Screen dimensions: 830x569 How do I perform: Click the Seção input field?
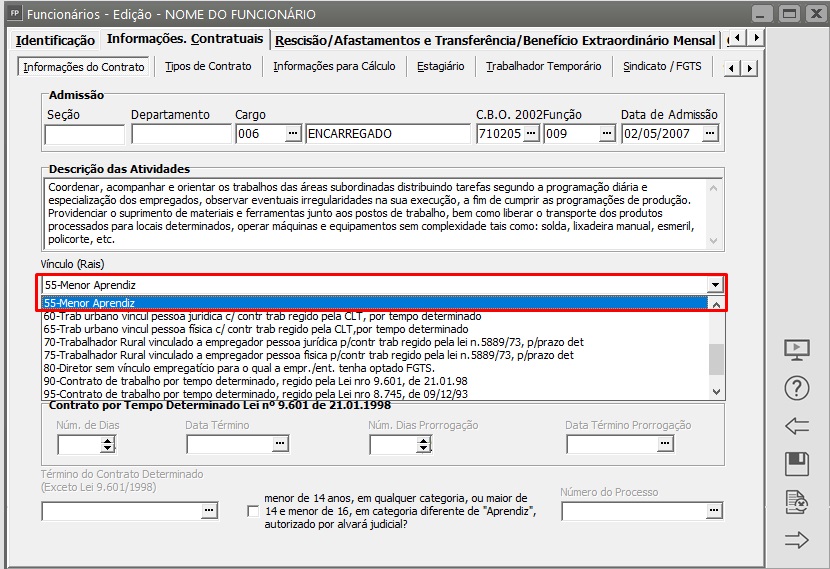pos(84,134)
